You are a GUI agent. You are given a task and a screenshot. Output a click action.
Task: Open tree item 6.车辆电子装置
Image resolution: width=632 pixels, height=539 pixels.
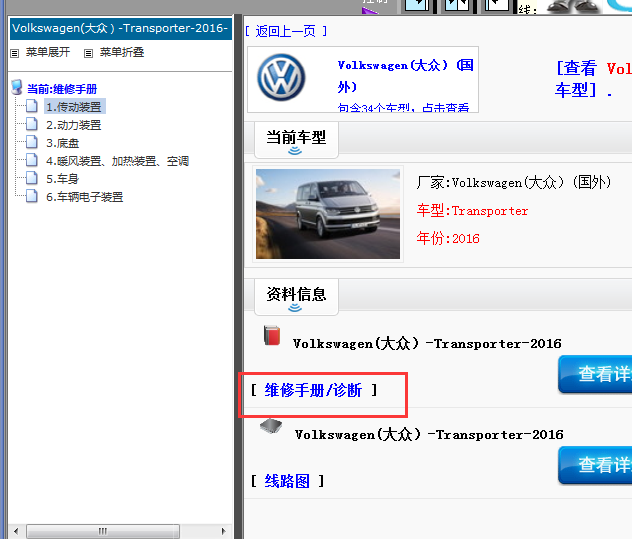tap(84, 197)
